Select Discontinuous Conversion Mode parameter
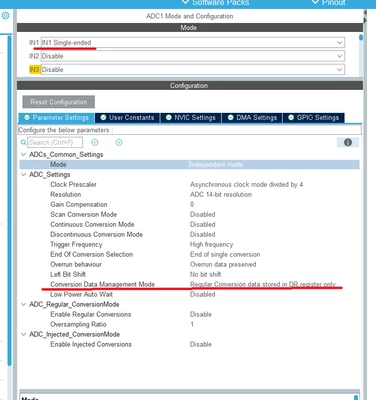This screenshot has width=376, height=400. [96, 235]
